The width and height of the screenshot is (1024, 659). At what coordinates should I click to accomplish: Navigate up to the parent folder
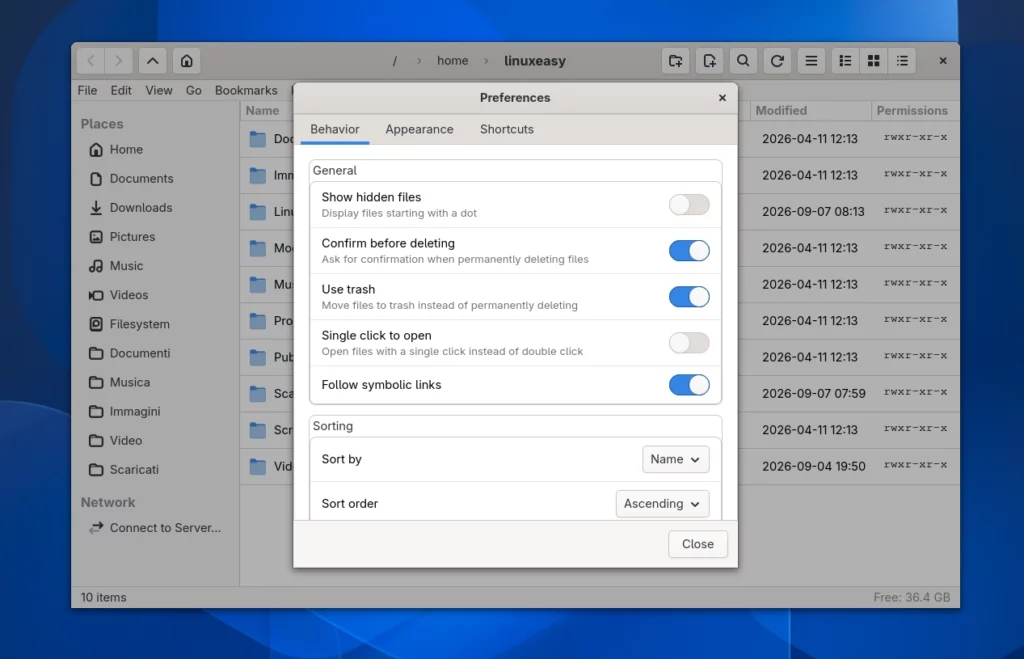click(152, 61)
